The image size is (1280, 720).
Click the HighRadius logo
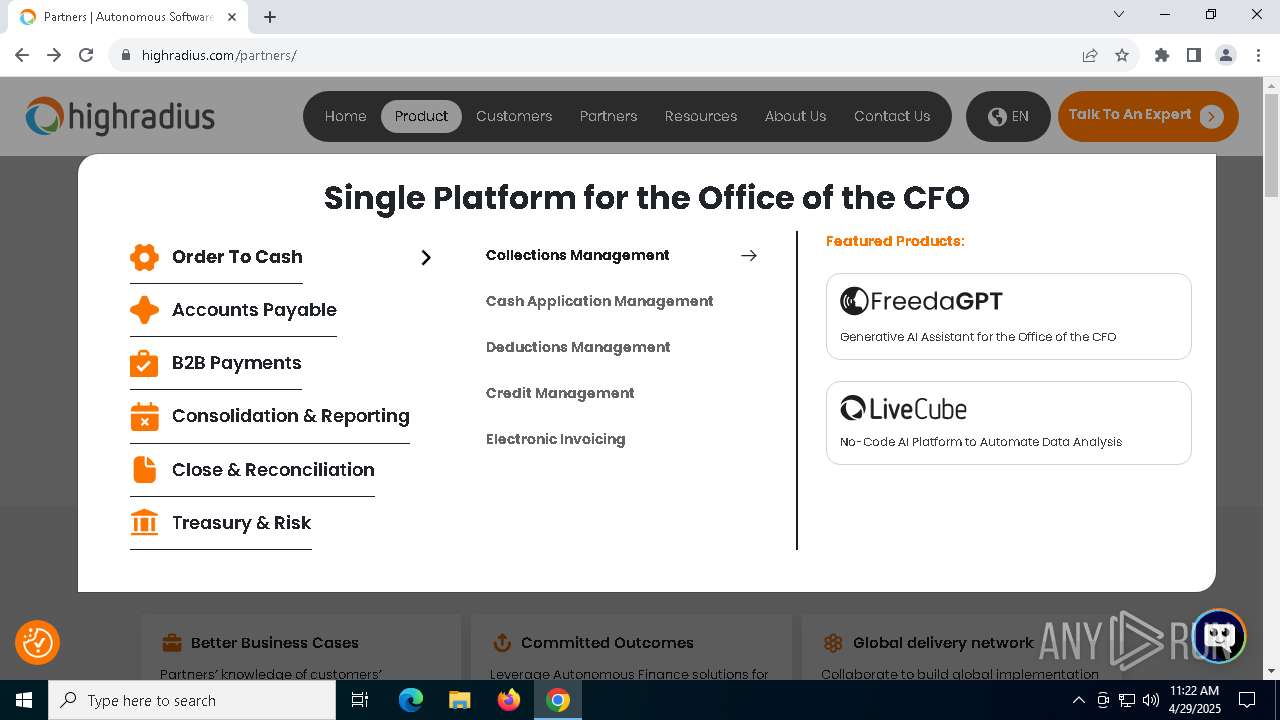click(x=120, y=116)
